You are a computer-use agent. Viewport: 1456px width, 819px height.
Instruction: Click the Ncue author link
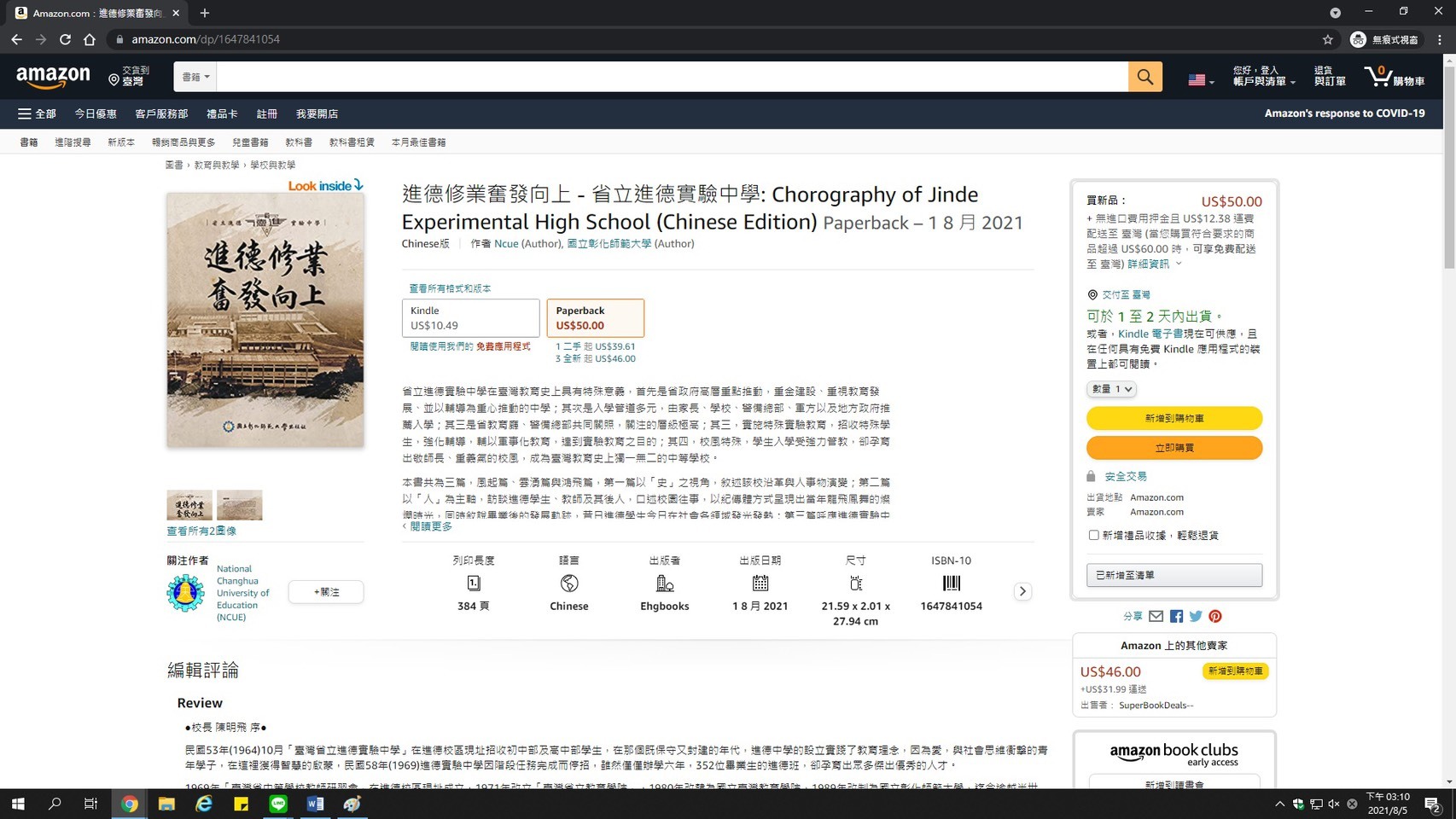[506, 243]
